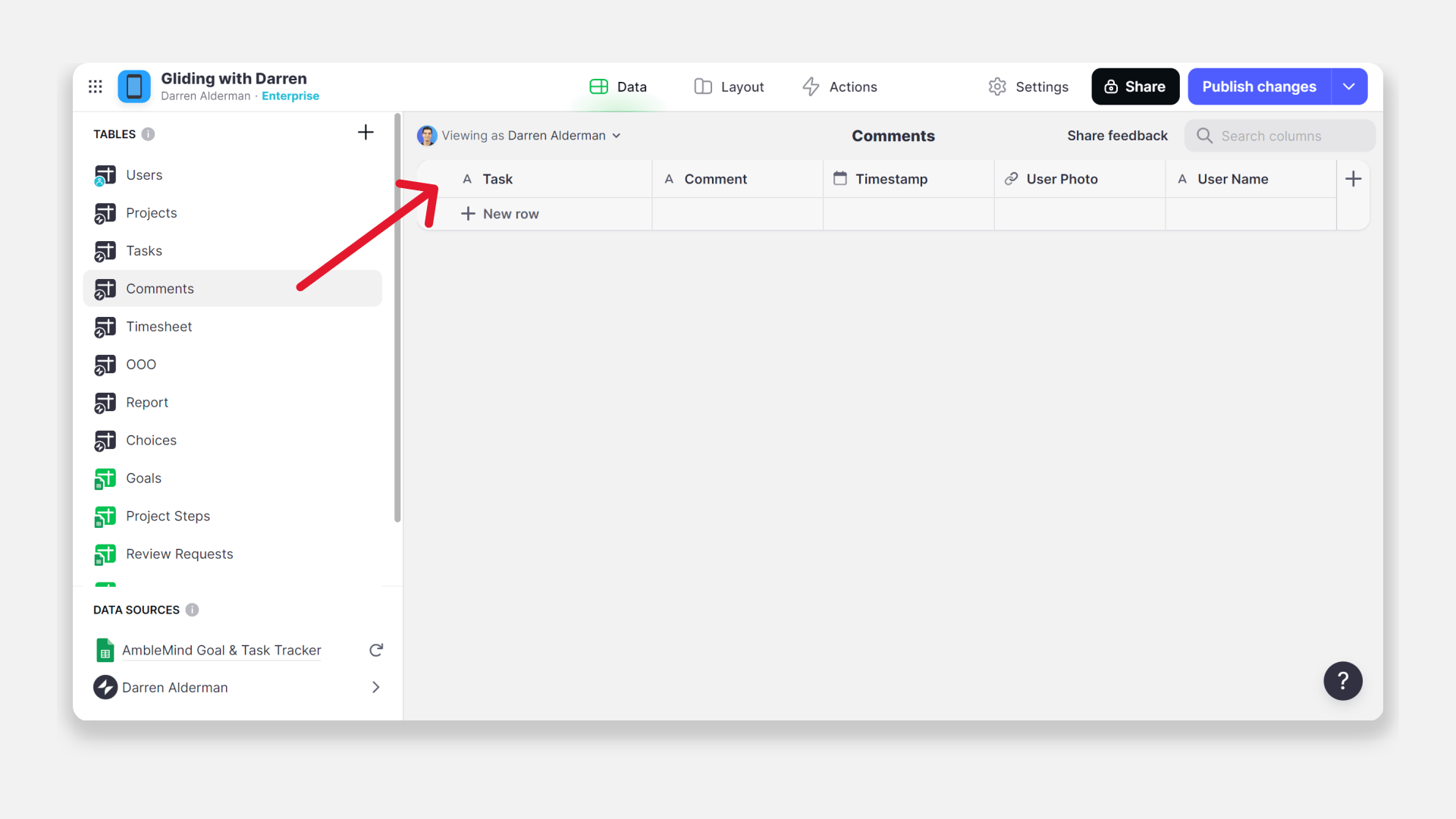Click the Data Sources info icon
Viewport: 1456px width, 819px height.
193,610
